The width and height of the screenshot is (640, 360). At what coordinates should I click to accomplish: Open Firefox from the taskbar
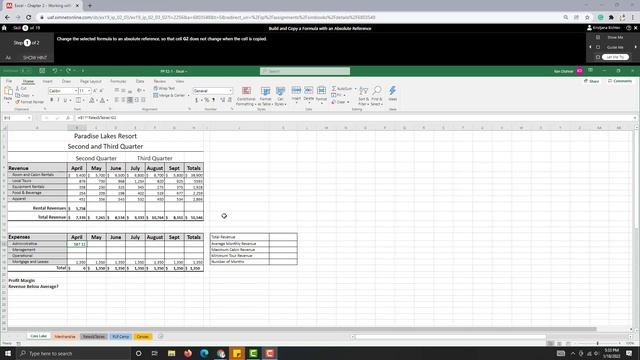pyautogui.click(x=188, y=353)
